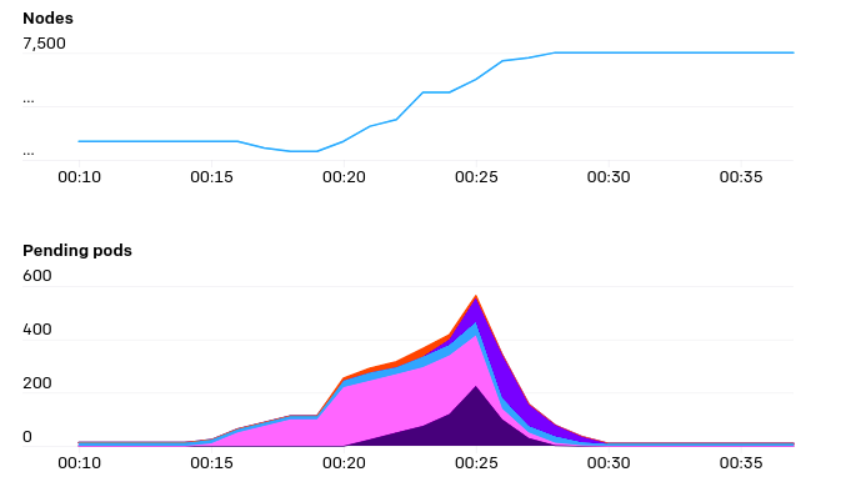Select 00:15 tick under Pending pods chart
Viewport: 863px width, 481px height.
(211, 463)
